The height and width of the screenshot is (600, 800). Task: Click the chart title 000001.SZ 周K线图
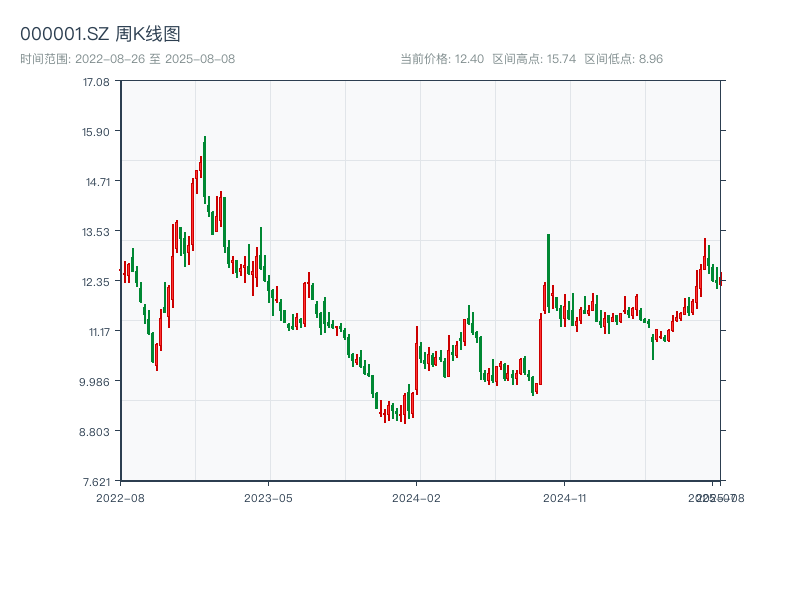tap(100, 34)
